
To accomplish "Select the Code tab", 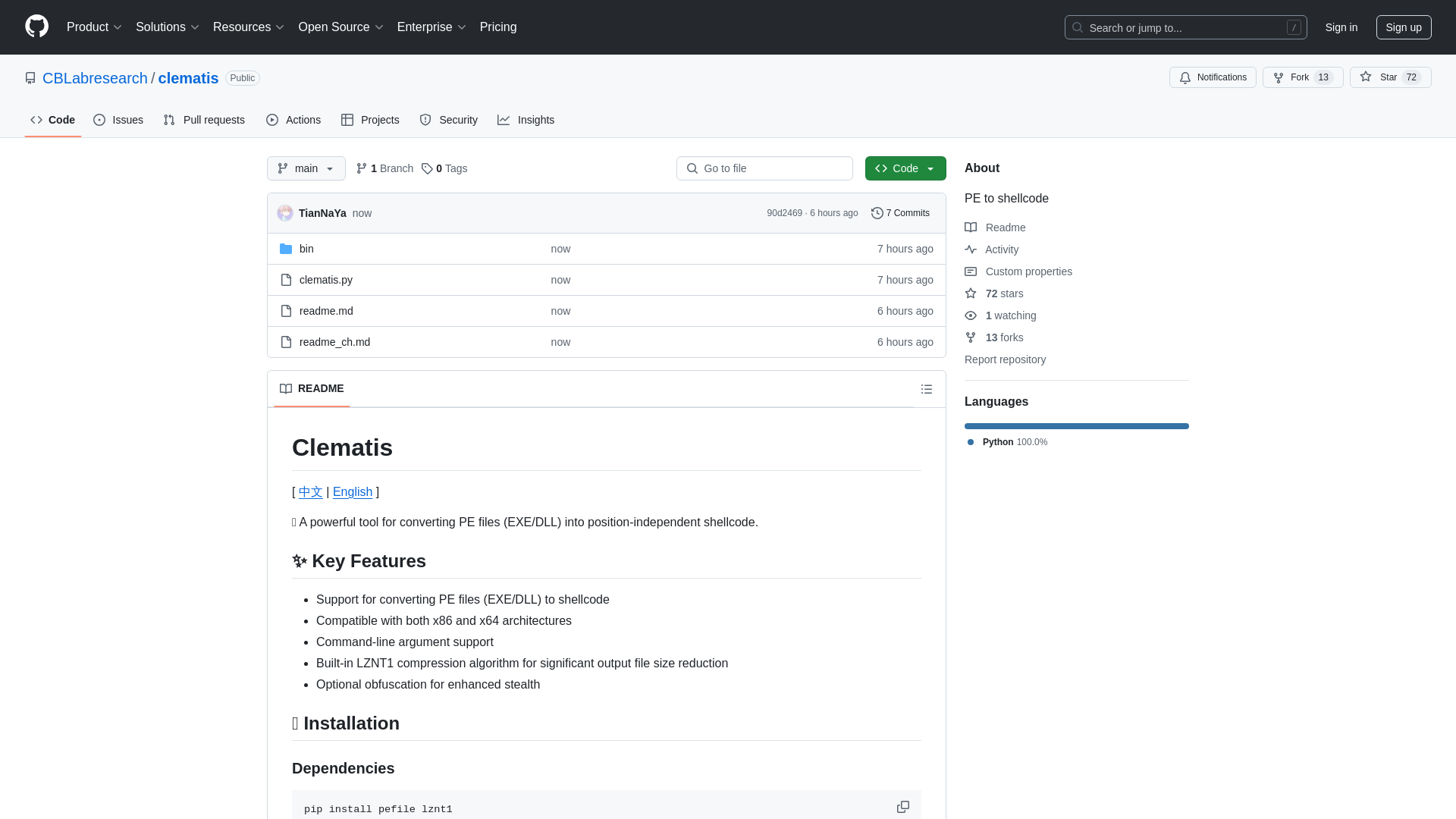I will (x=53, y=120).
